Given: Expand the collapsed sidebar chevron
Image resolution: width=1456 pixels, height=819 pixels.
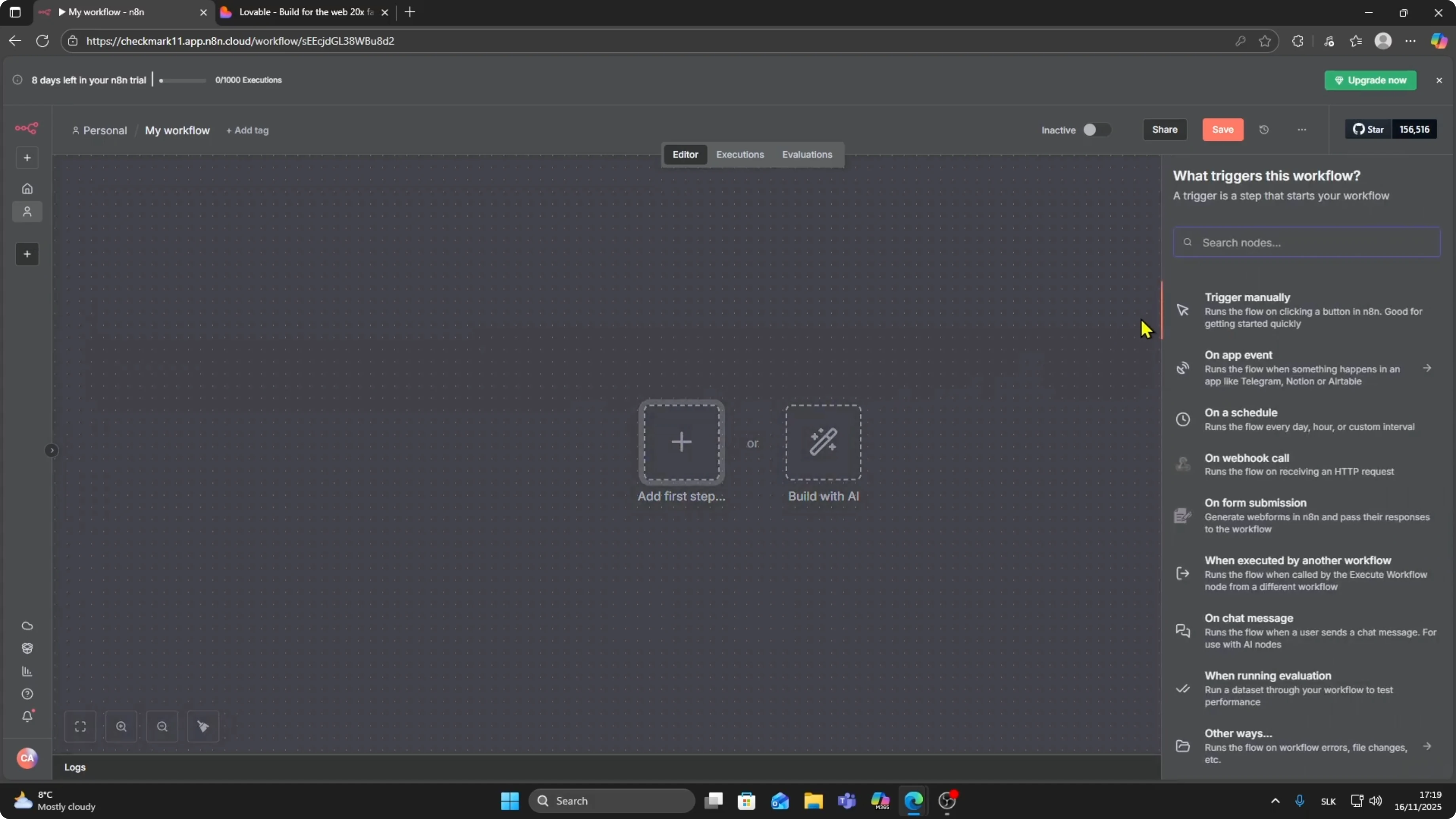Looking at the screenshot, I should (51, 451).
